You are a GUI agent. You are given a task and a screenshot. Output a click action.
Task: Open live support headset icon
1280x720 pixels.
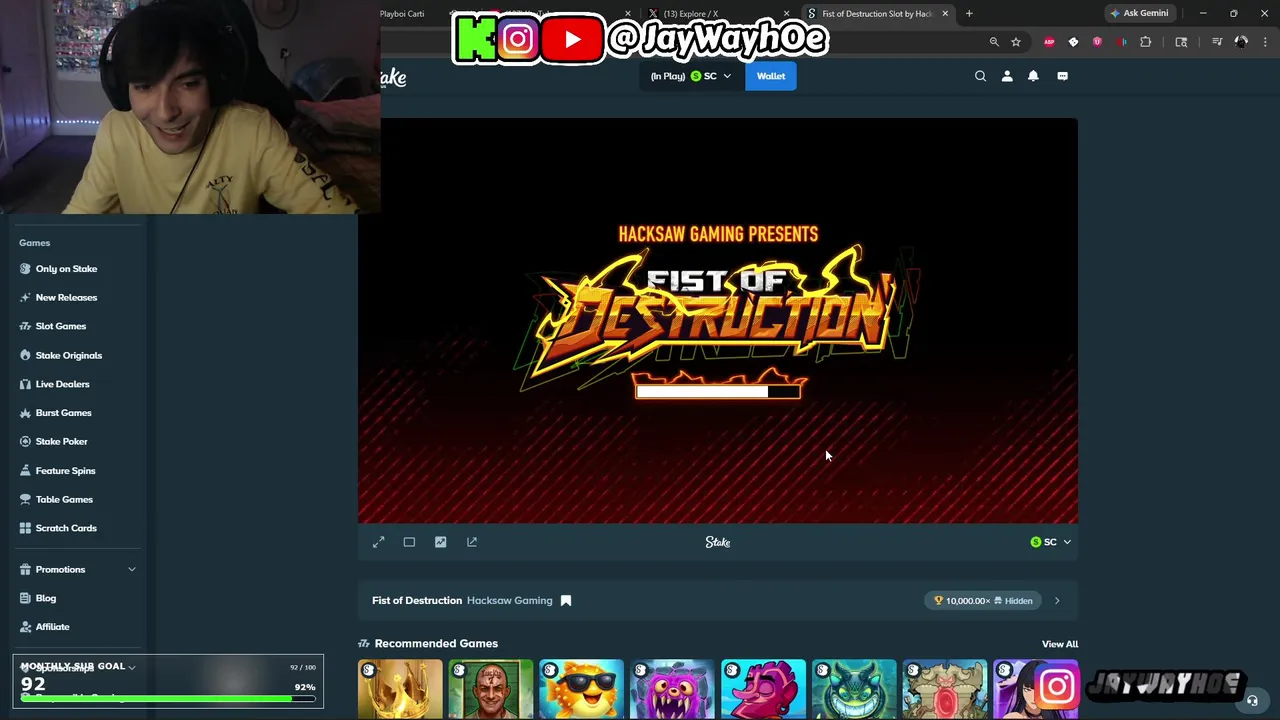(1252, 701)
